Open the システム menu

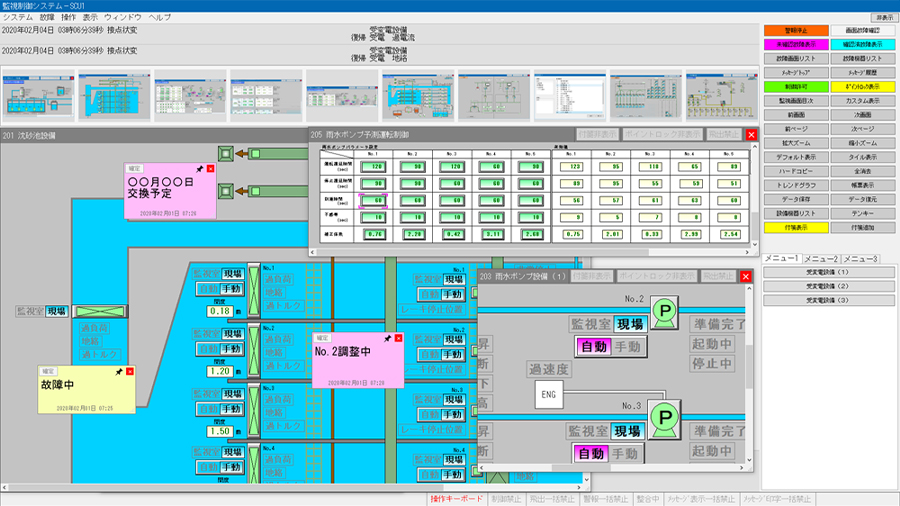pyautogui.click(x=18, y=17)
